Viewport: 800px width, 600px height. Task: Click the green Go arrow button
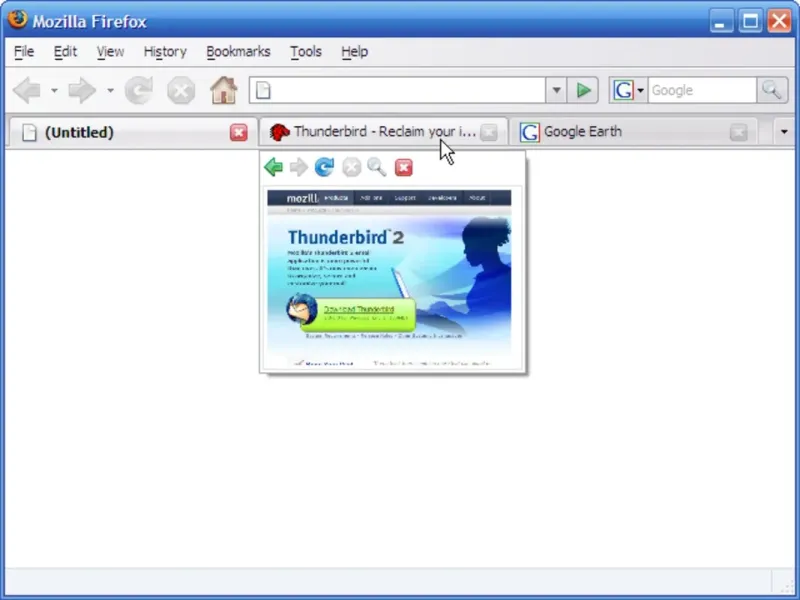[x=583, y=90]
